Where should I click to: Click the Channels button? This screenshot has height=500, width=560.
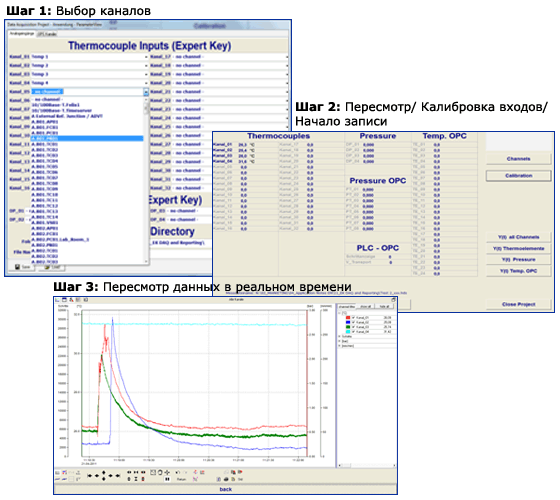(518, 159)
